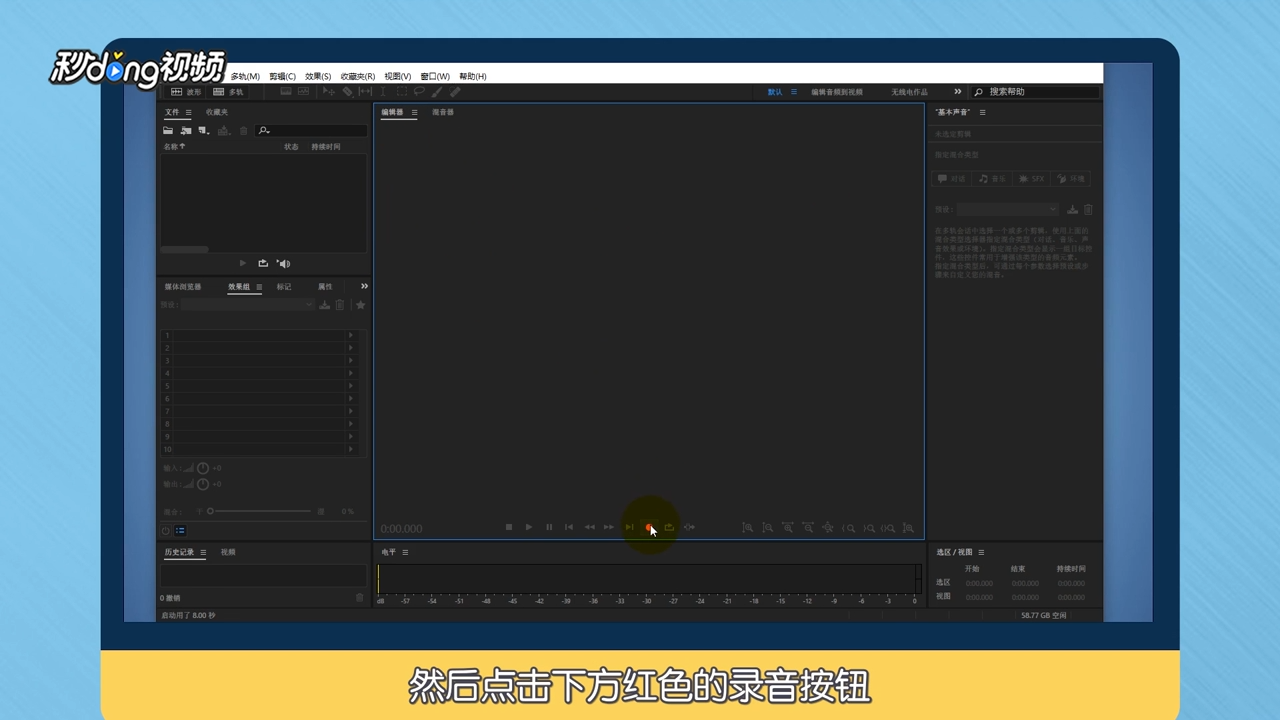Select the Marquee Selection tool
The image size is (1280, 720).
(x=402, y=91)
